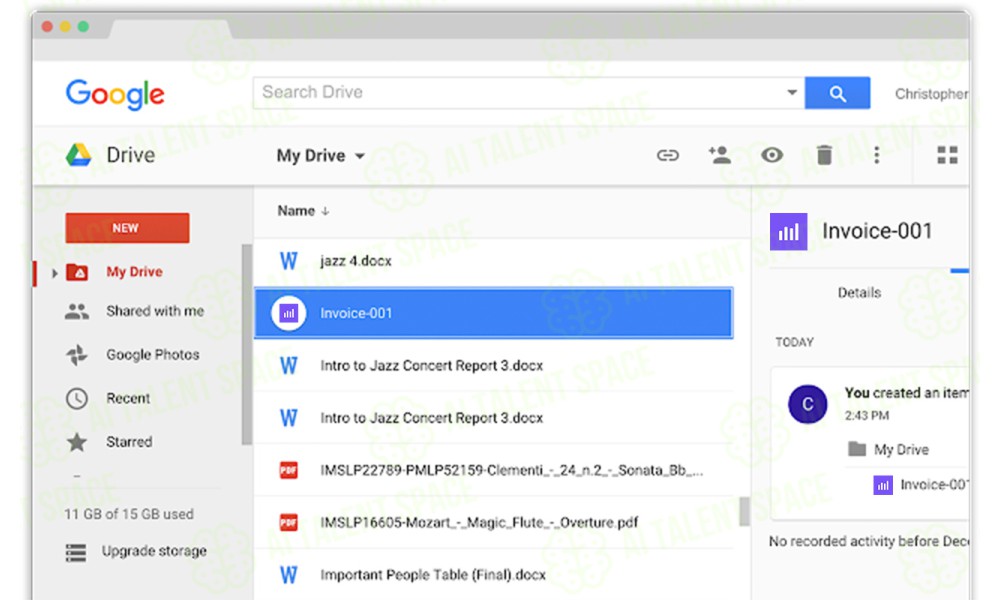Click the Shared with me people icon
The width and height of the screenshot is (1000, 600).
77,311
